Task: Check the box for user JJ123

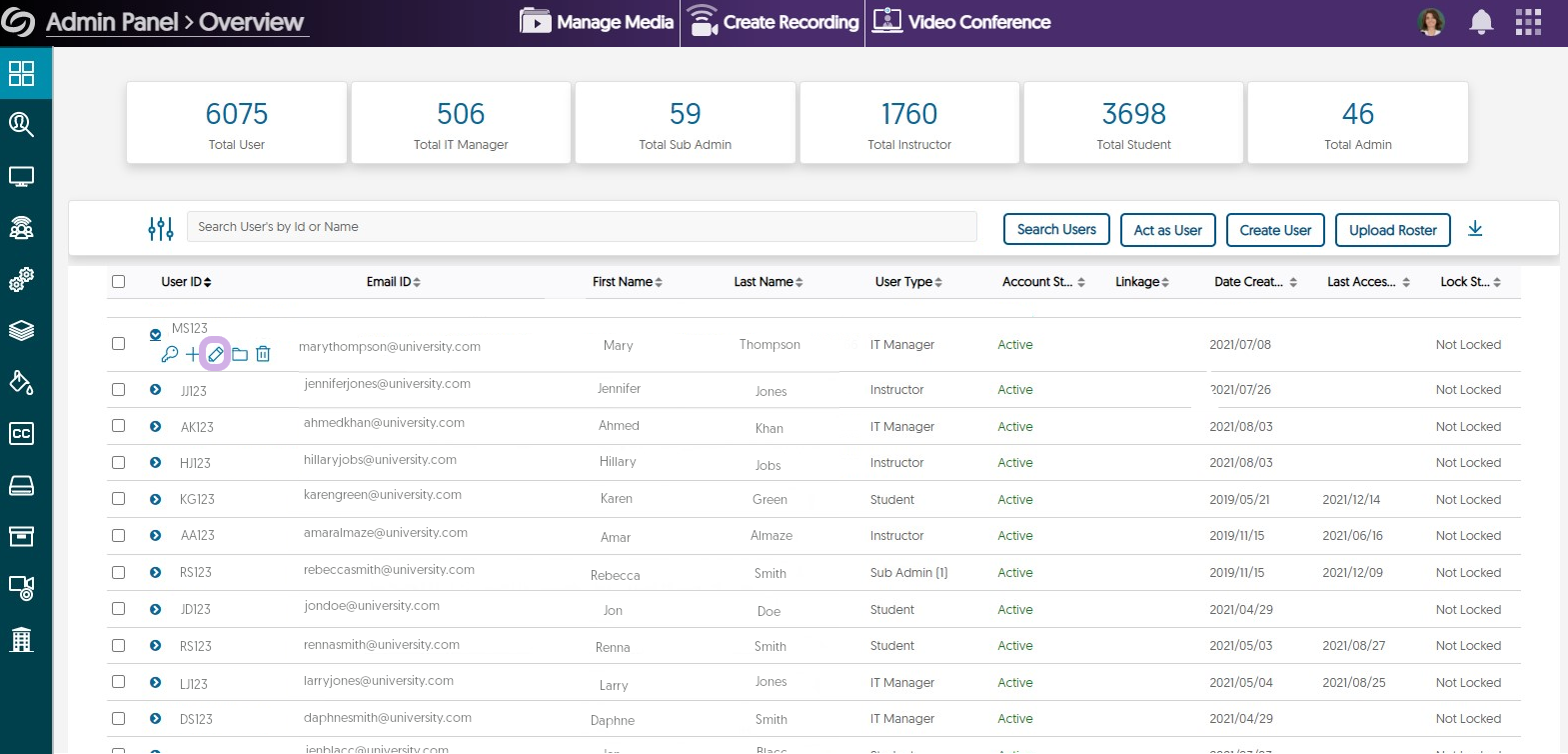Action: pos(118,389)
